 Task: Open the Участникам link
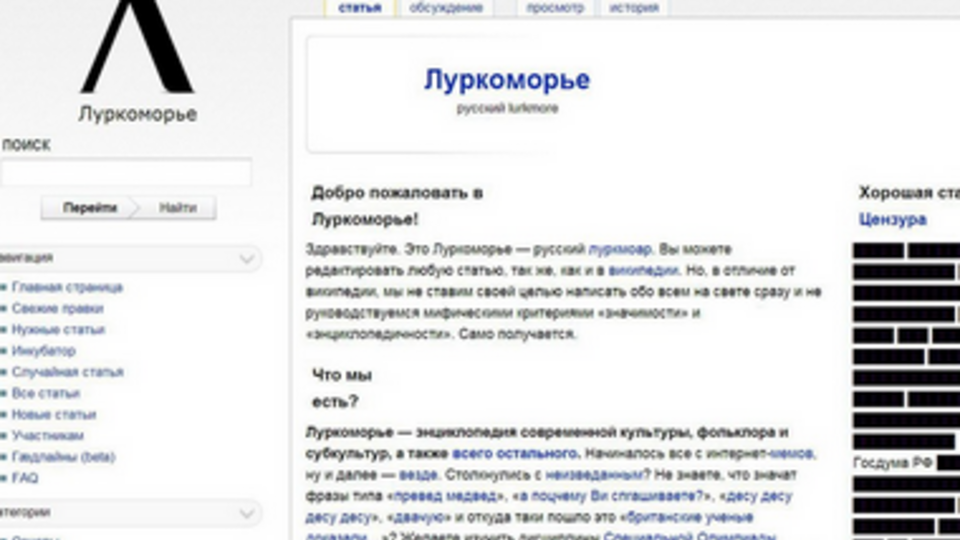pos(48,435)
